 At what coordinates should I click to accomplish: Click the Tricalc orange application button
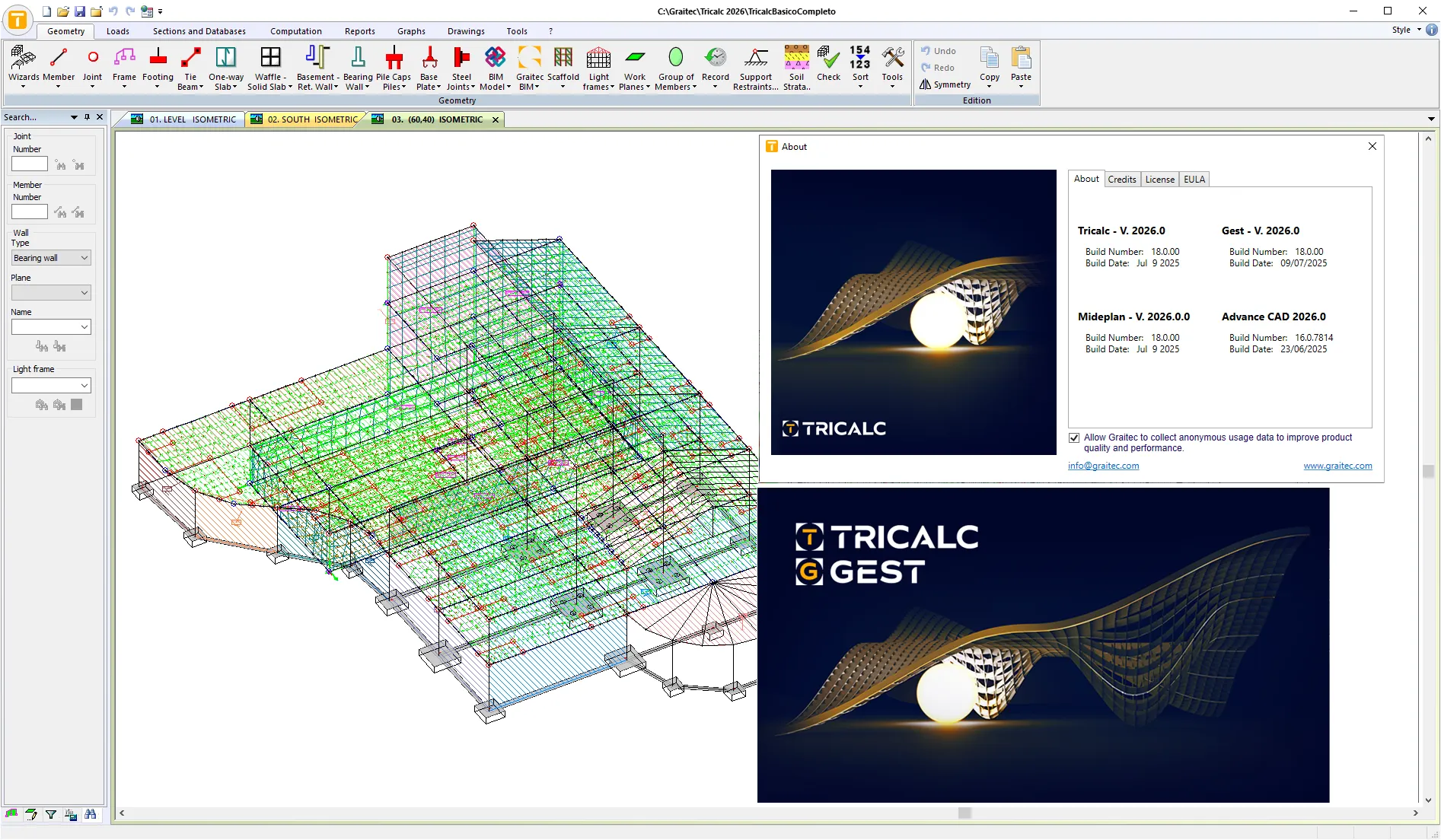(18, 20)
